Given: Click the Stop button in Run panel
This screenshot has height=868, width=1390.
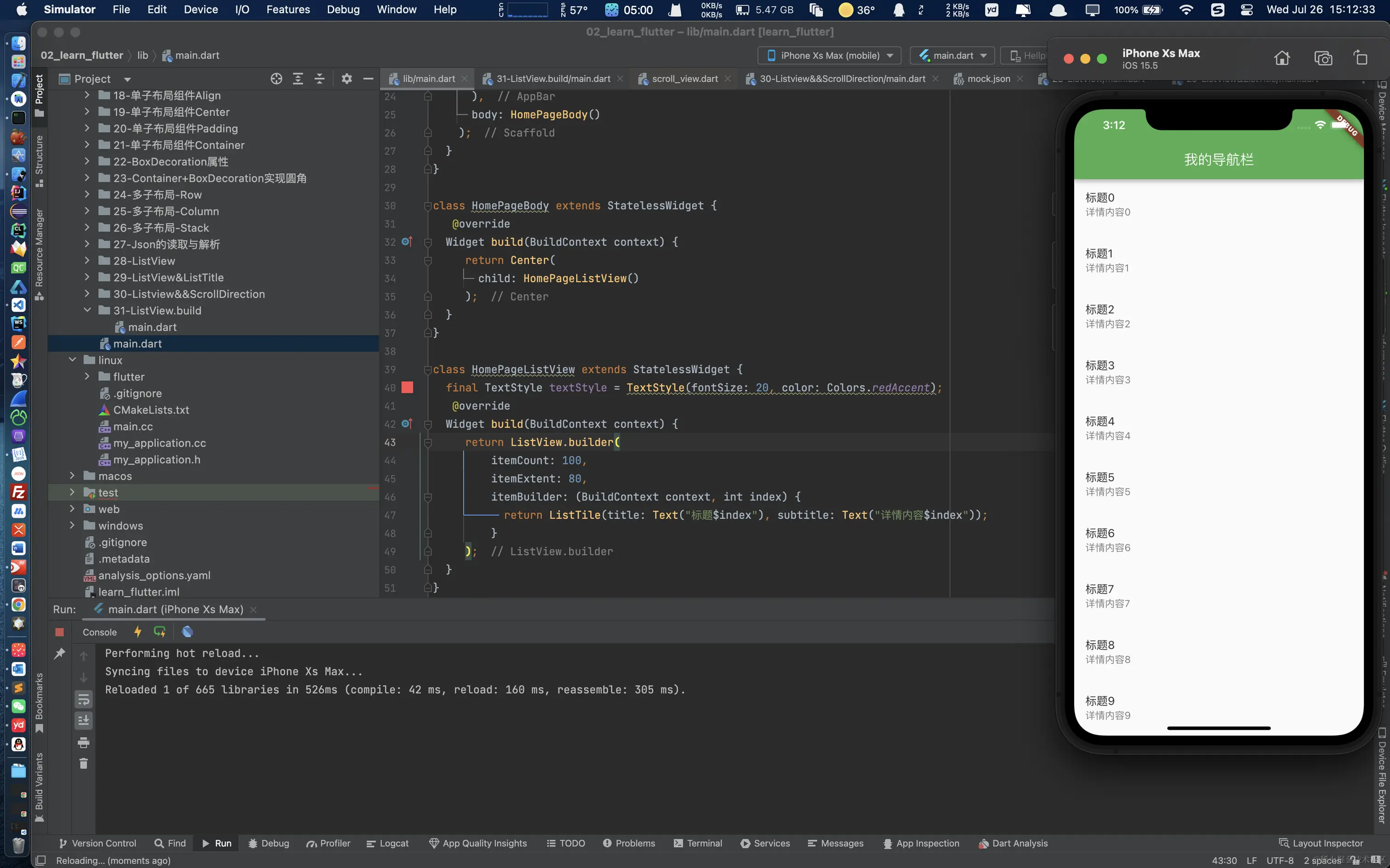Looking at the screenshot, I should (59, 632).
